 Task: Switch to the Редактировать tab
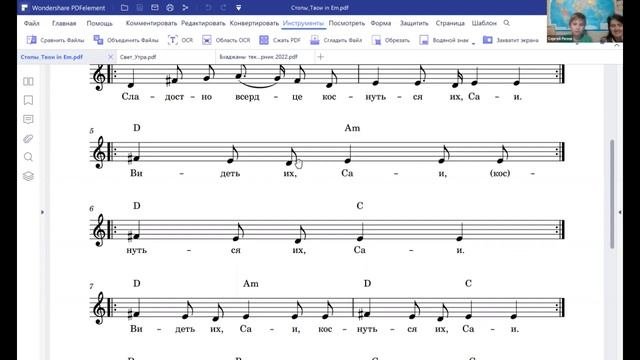pos(203,23)
